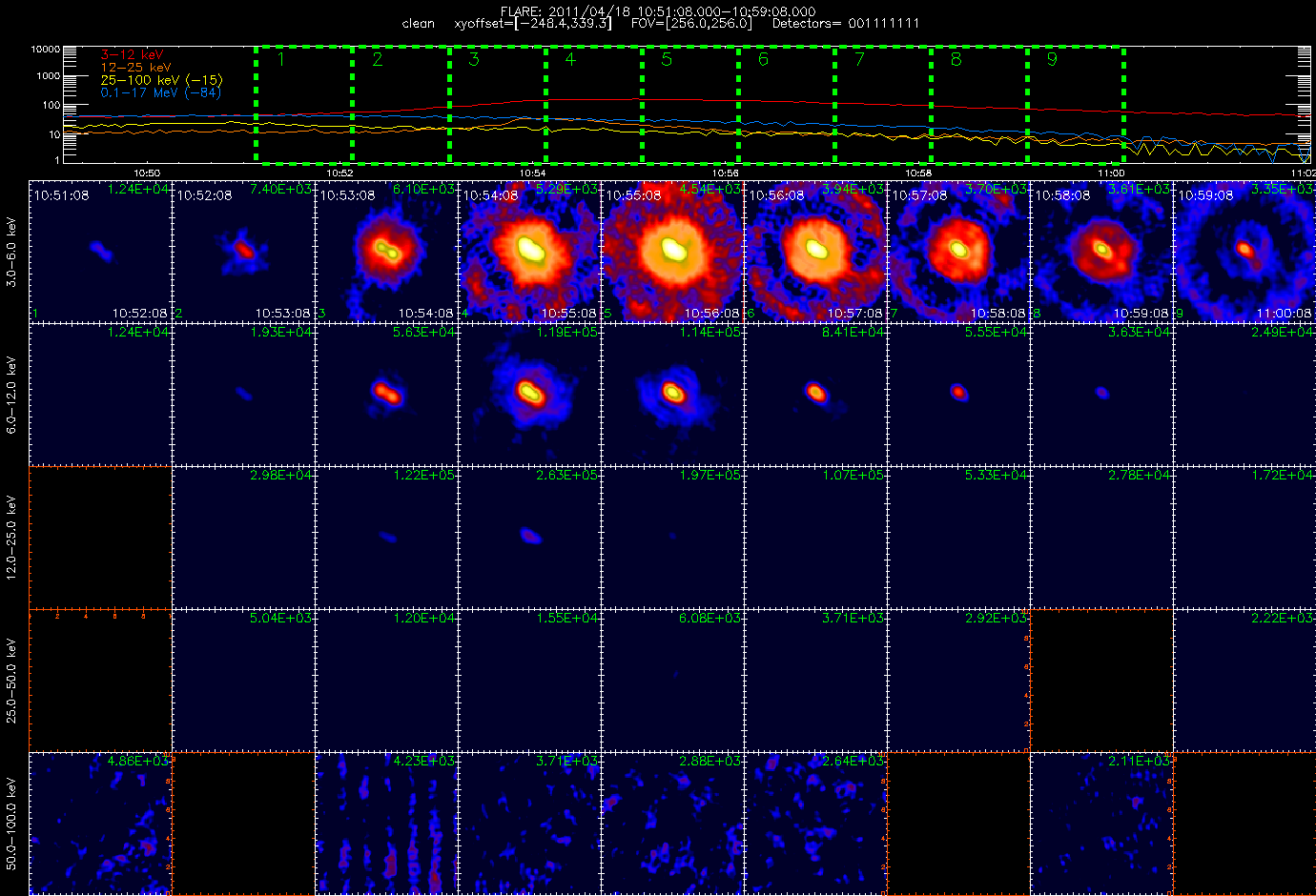
Task: Open the 12.0-25.0 keV panel labeled 2.78E+04
Action: 1101,537
